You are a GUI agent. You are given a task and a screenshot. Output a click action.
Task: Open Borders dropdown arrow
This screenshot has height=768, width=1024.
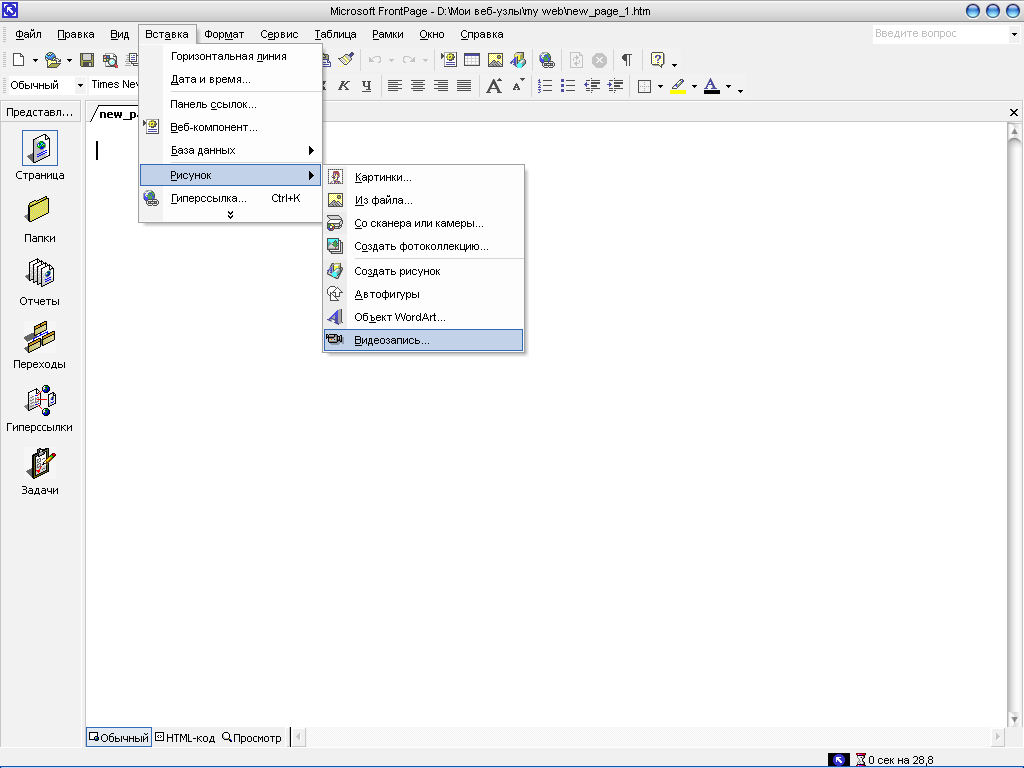660,86
